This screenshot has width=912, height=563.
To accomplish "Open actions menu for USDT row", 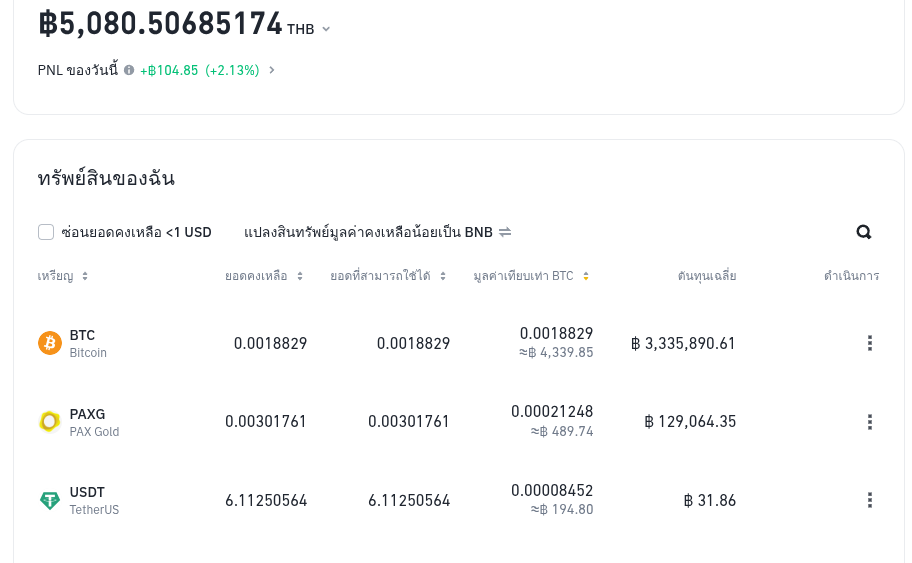I will (869, 500).
